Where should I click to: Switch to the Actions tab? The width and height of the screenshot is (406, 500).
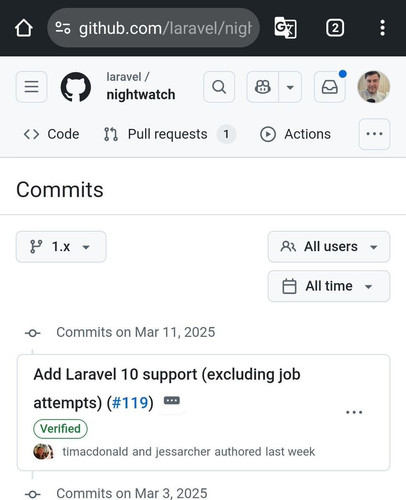pos(295,134)
